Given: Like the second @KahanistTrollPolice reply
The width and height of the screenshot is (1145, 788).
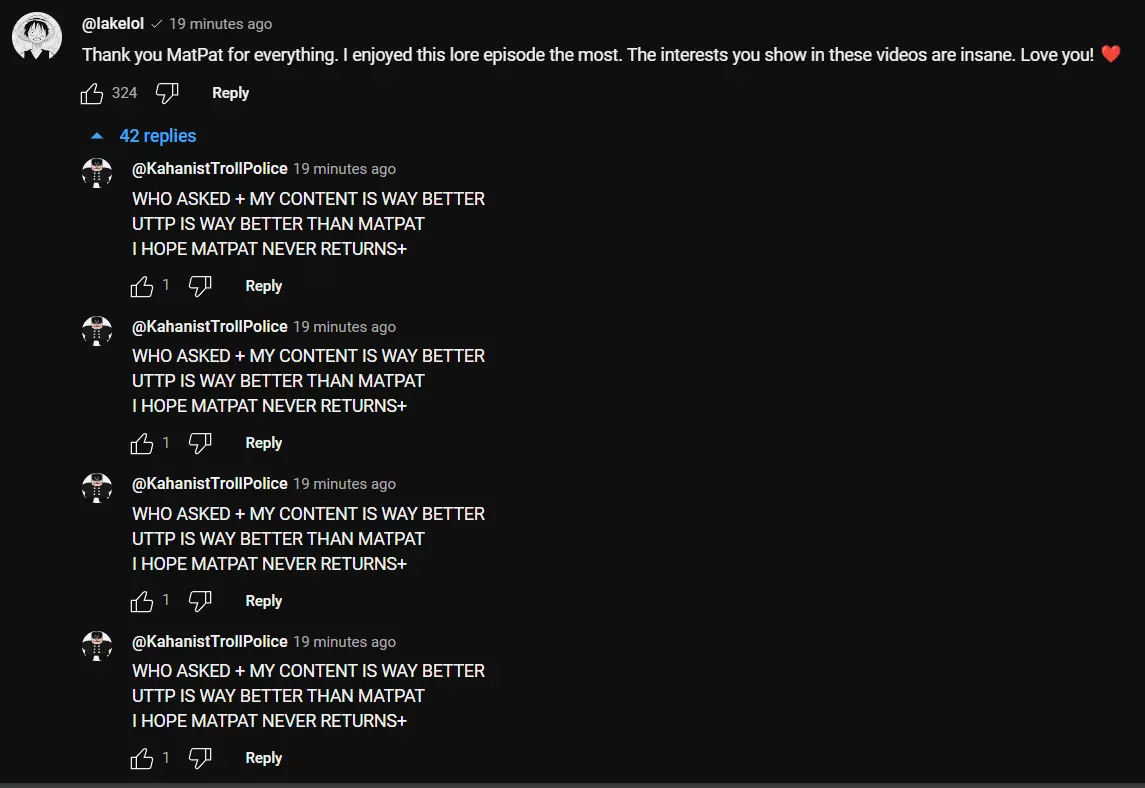Looking at the screenshot, I should pyautogui.click(x=142, y=443).
